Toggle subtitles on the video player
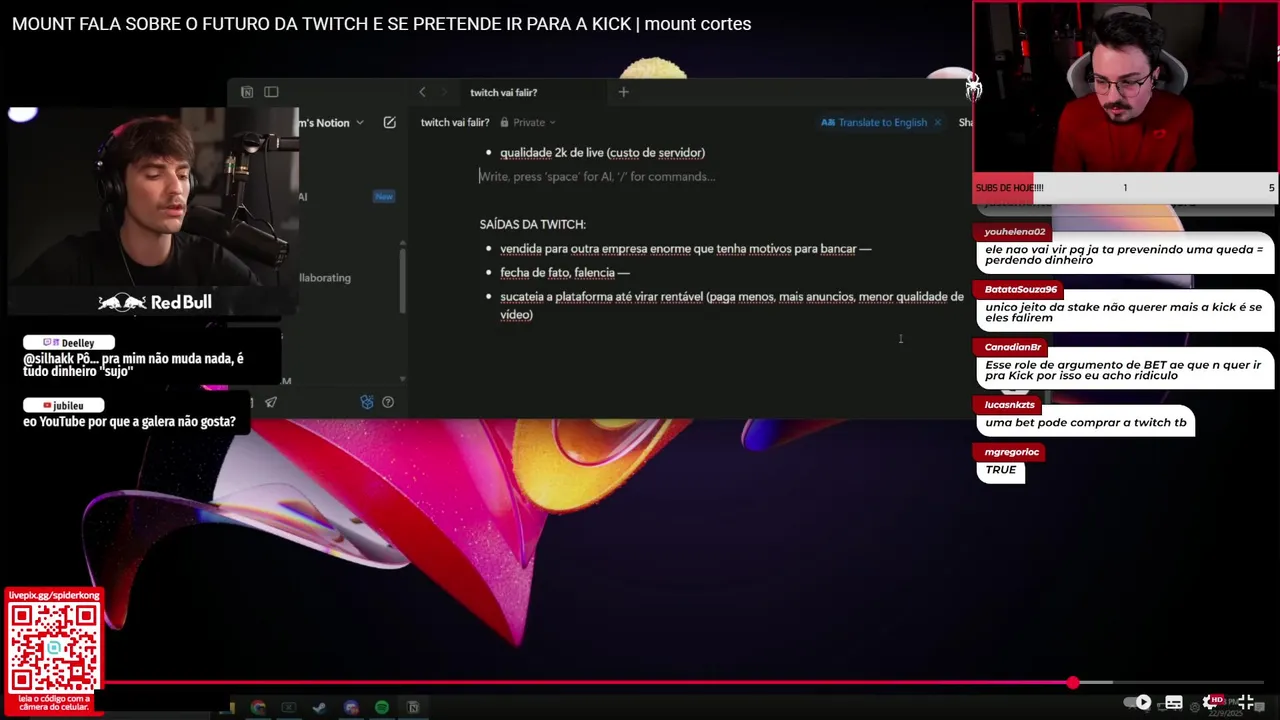Viewport: 1280px width, 720px height. point(1174,702)
